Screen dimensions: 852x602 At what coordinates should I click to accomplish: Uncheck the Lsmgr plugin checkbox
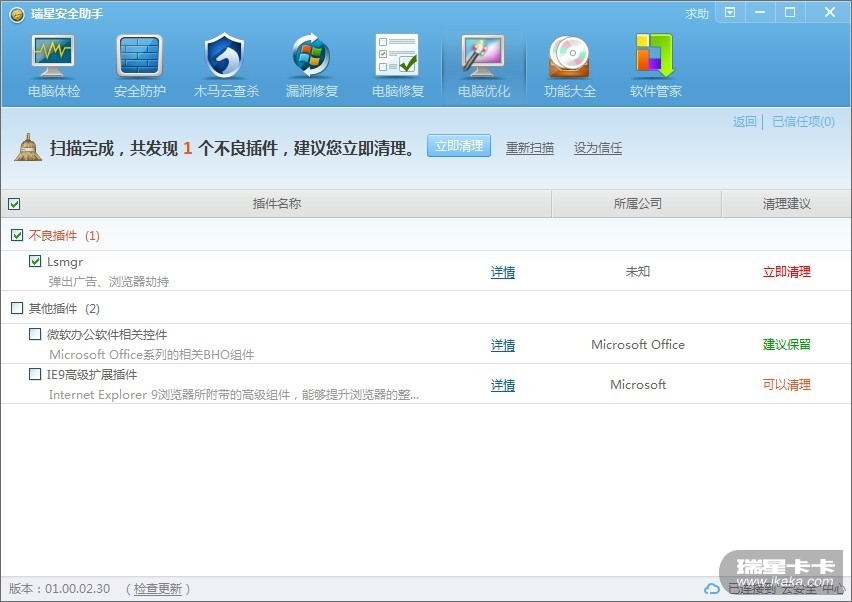click(35, 261)
